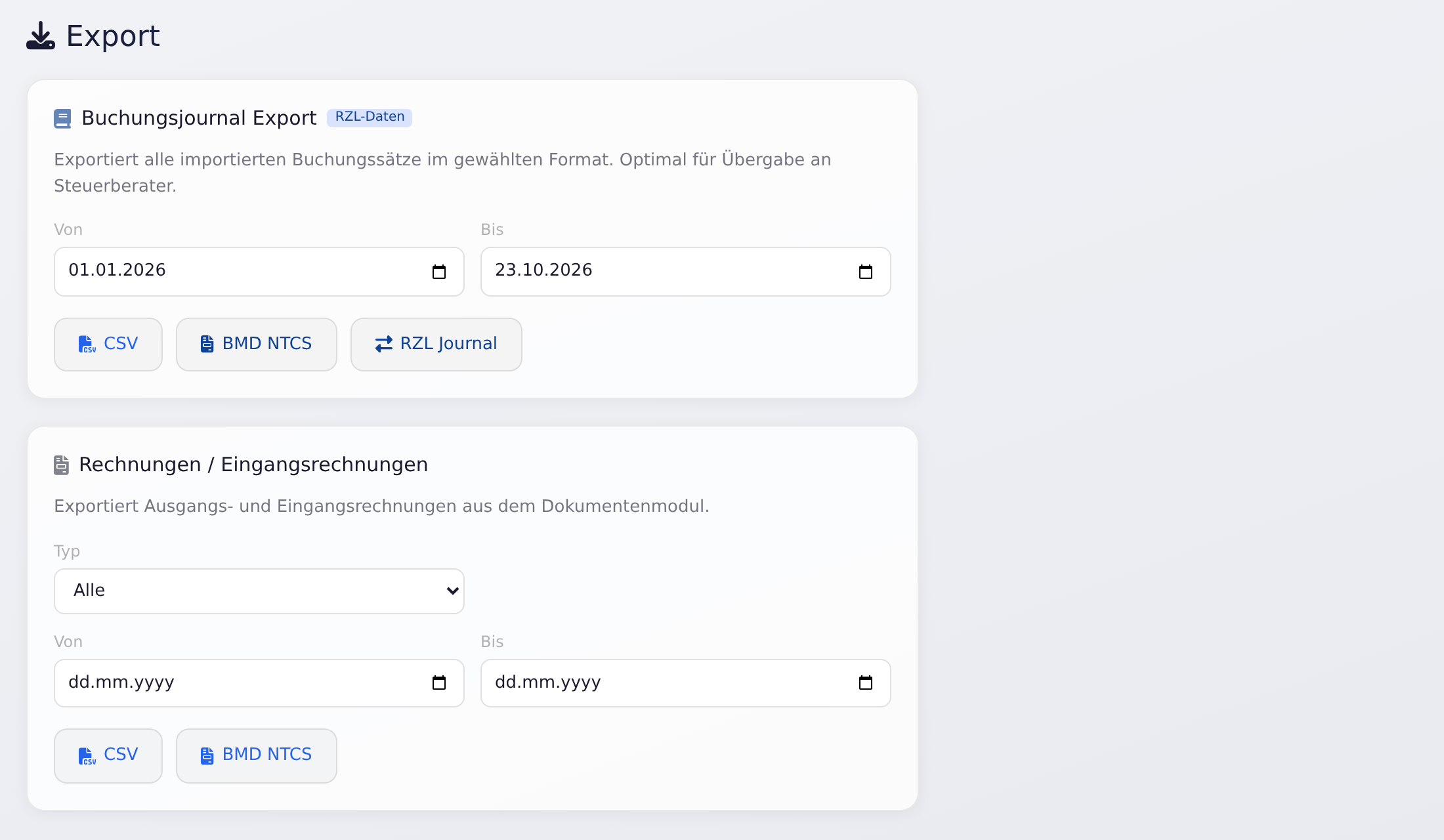
Task: Open the Typ dropdown showing Alle
Action: pyautogui.click(x=259, y=591)
